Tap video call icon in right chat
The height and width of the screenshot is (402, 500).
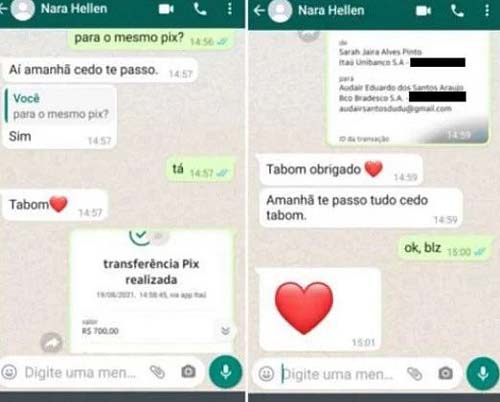pos(423,11)
